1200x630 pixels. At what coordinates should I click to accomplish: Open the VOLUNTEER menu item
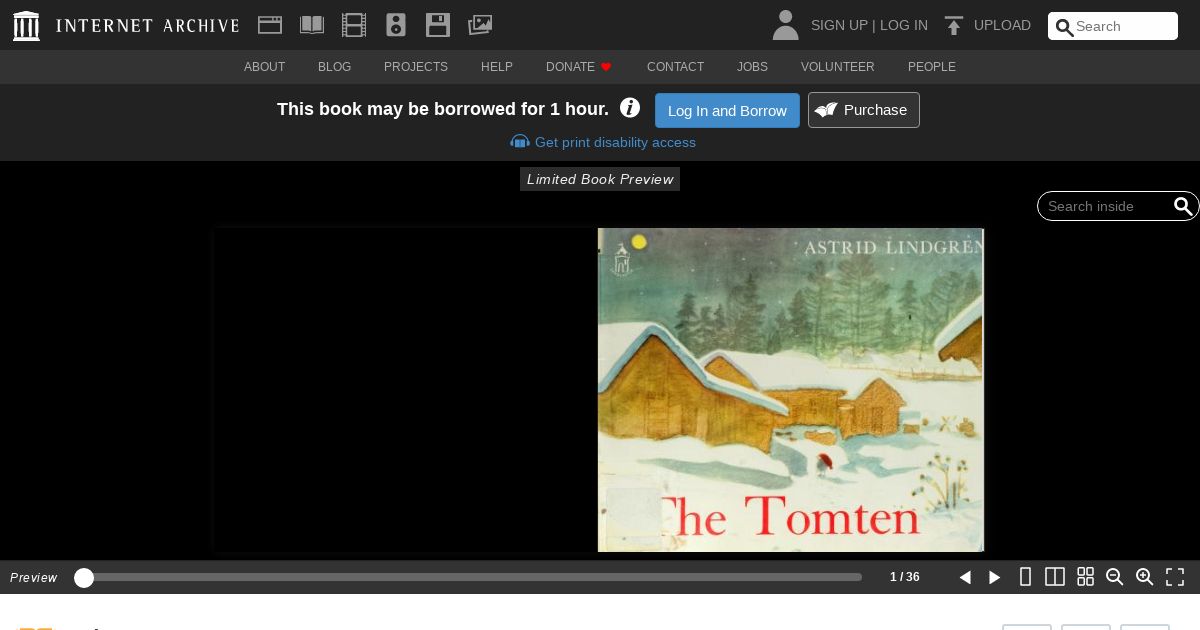[x=838, y=67]
